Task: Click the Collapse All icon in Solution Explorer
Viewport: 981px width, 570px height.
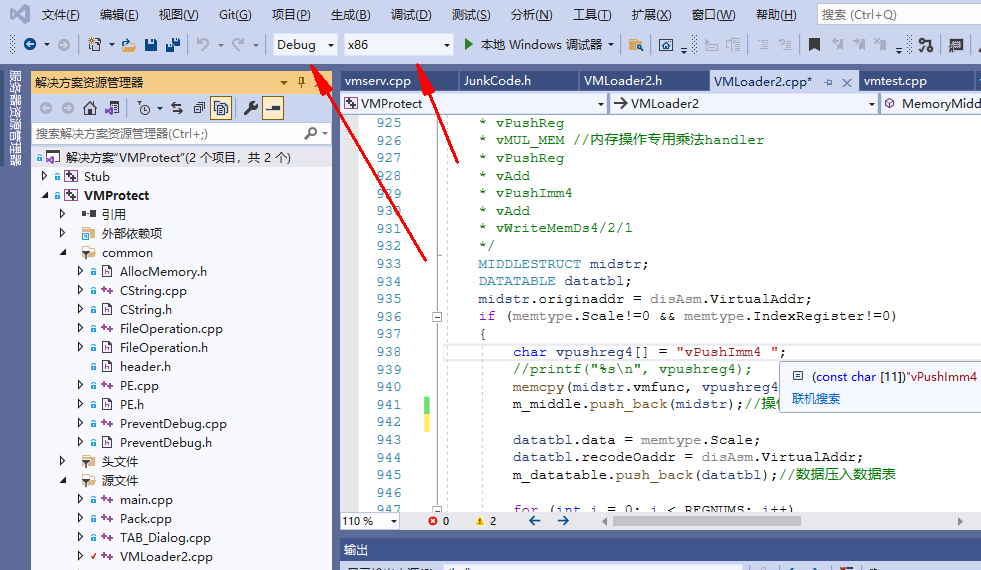Action: 199,108
